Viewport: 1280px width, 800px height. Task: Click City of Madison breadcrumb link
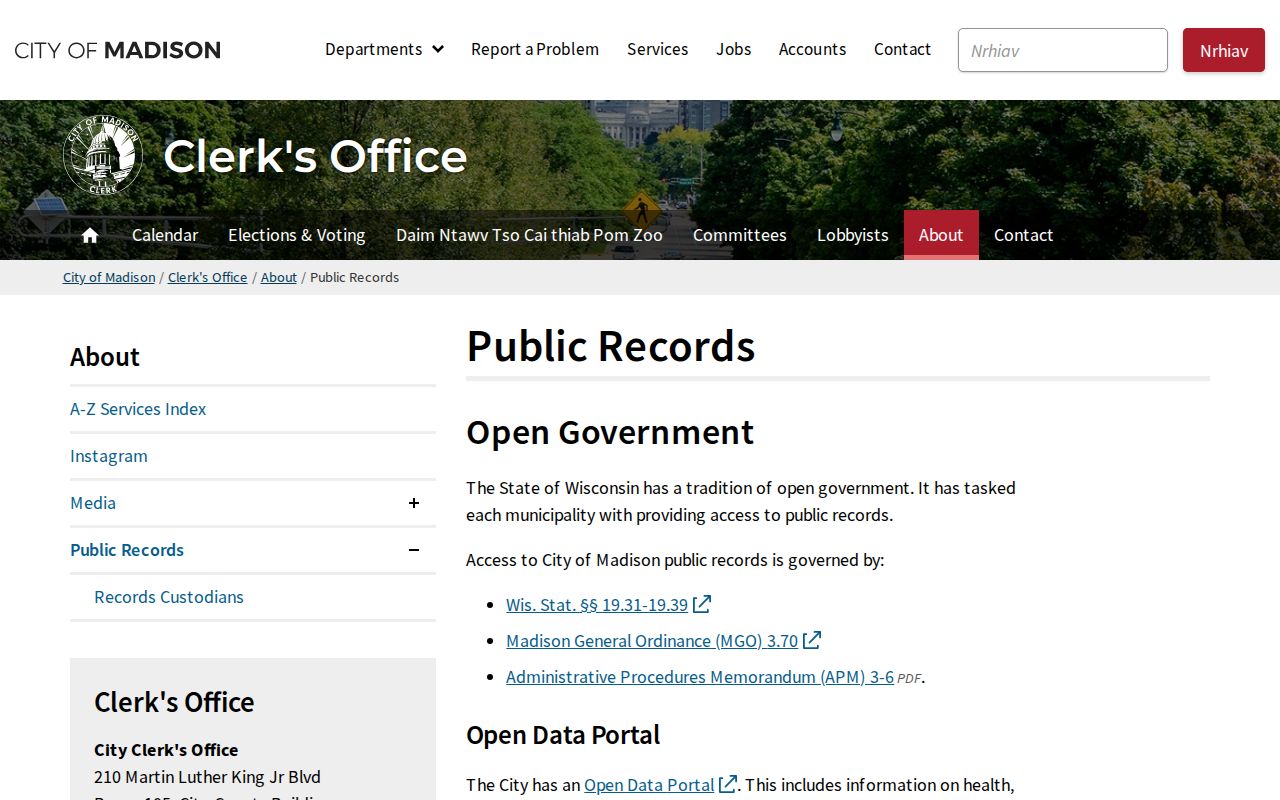coord(109,277)
